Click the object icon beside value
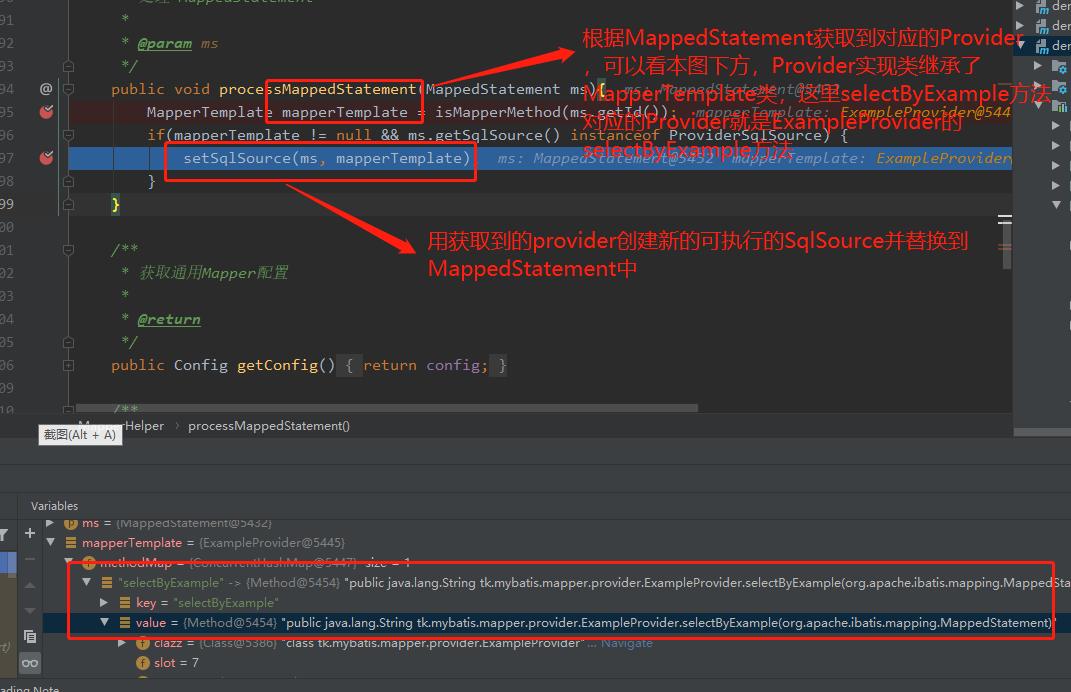1071x692 pixels. tap(125, 622)
